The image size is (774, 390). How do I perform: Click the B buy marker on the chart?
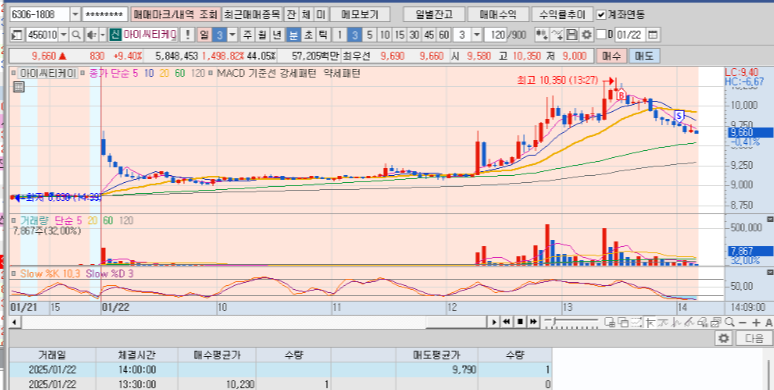pyautogui.click(x=621, y=95)
